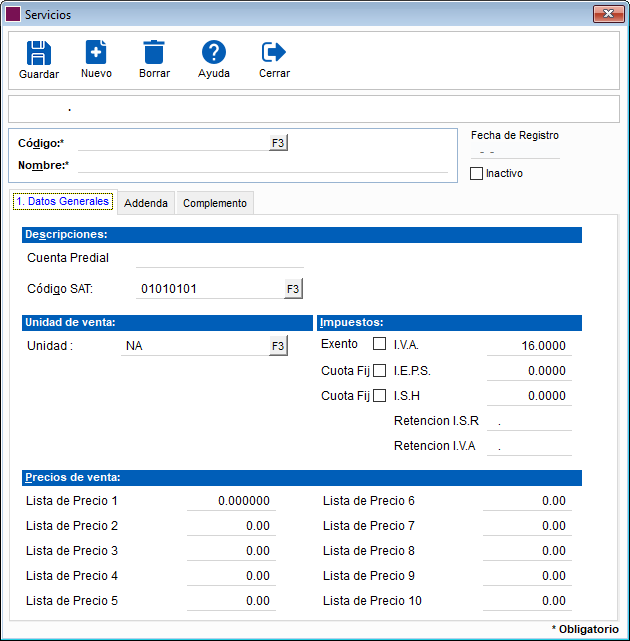This screenshot has height=641, width=630.
Task: Click the Retencion I.S.R field
Action: tap(529, 421)
